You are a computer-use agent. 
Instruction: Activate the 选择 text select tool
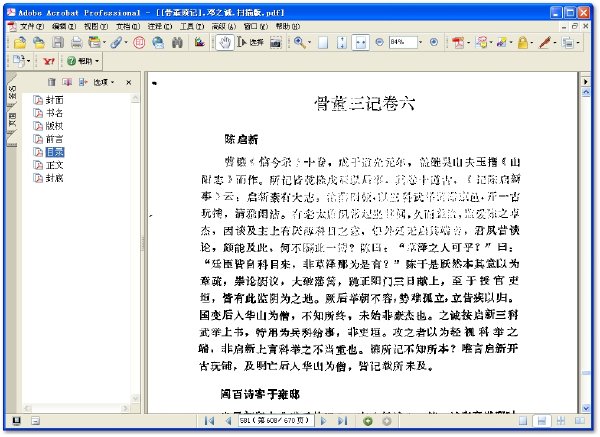pyautogui.click(x=250, y=42)
